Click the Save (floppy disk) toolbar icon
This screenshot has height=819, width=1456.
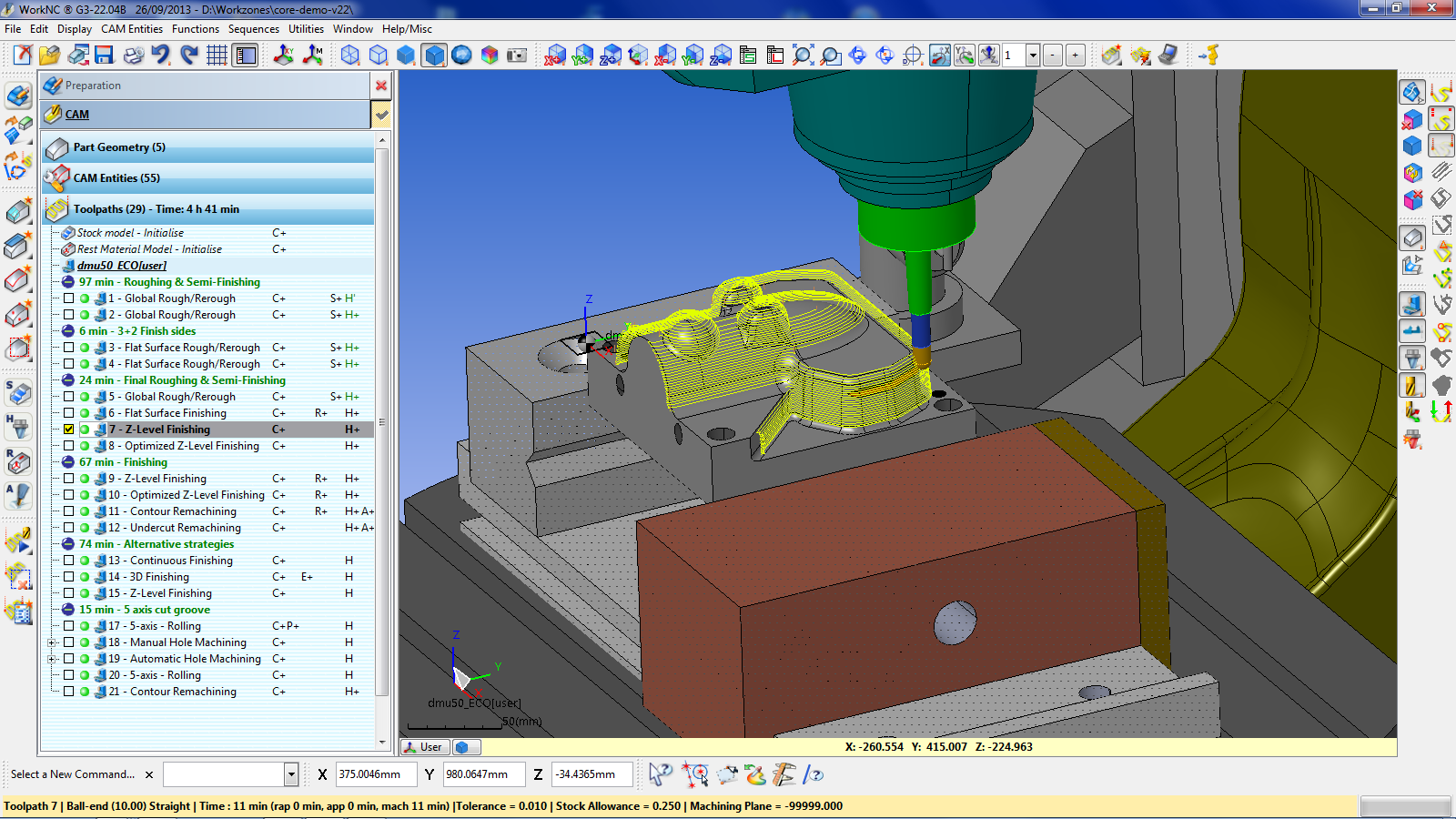(x=104, y=56)
